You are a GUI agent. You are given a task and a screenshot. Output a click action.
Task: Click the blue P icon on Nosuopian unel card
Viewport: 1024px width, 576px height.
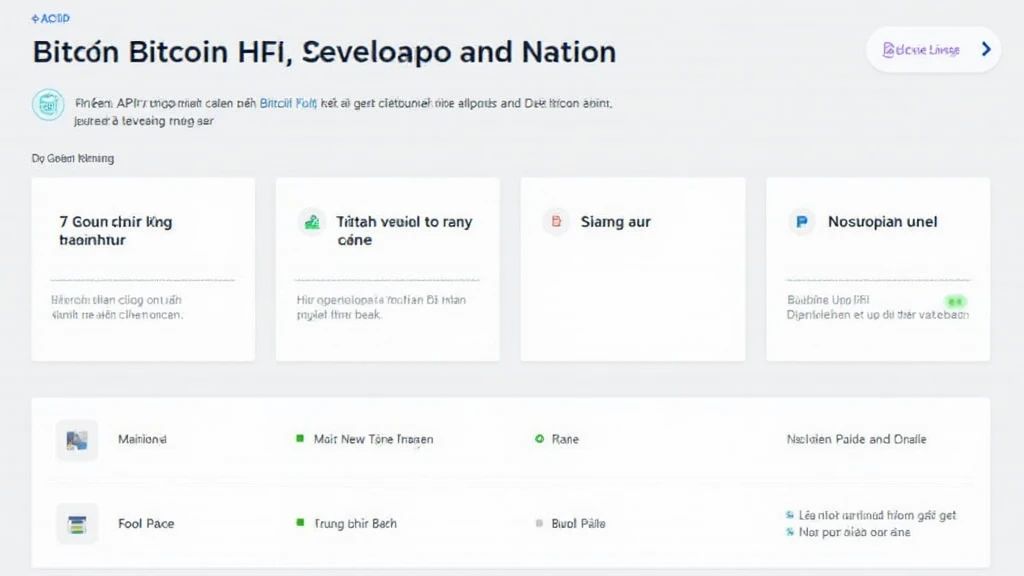pyautogui.click(x=801, y=222)
